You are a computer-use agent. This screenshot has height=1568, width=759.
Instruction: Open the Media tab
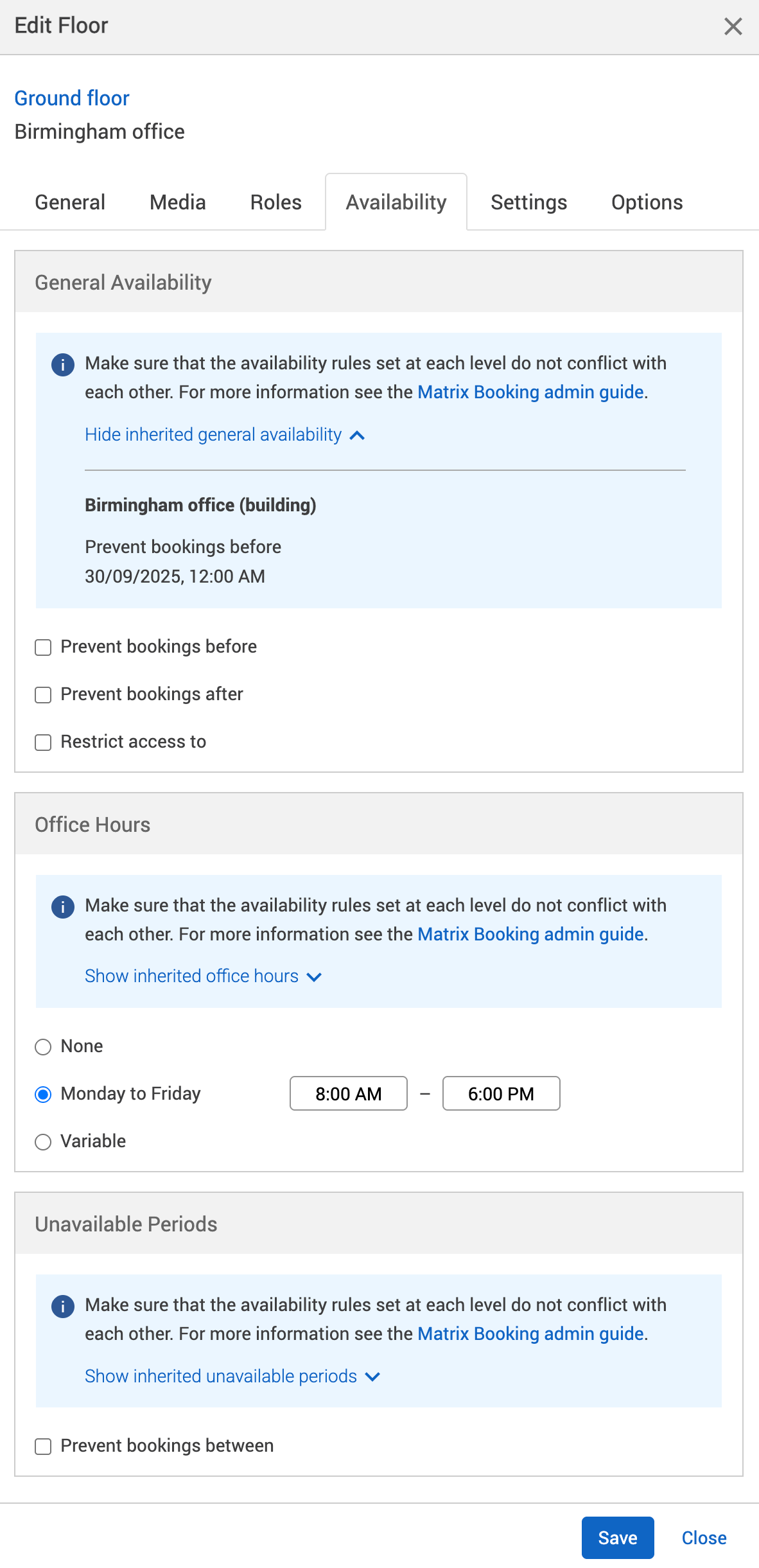pos(177,202)
